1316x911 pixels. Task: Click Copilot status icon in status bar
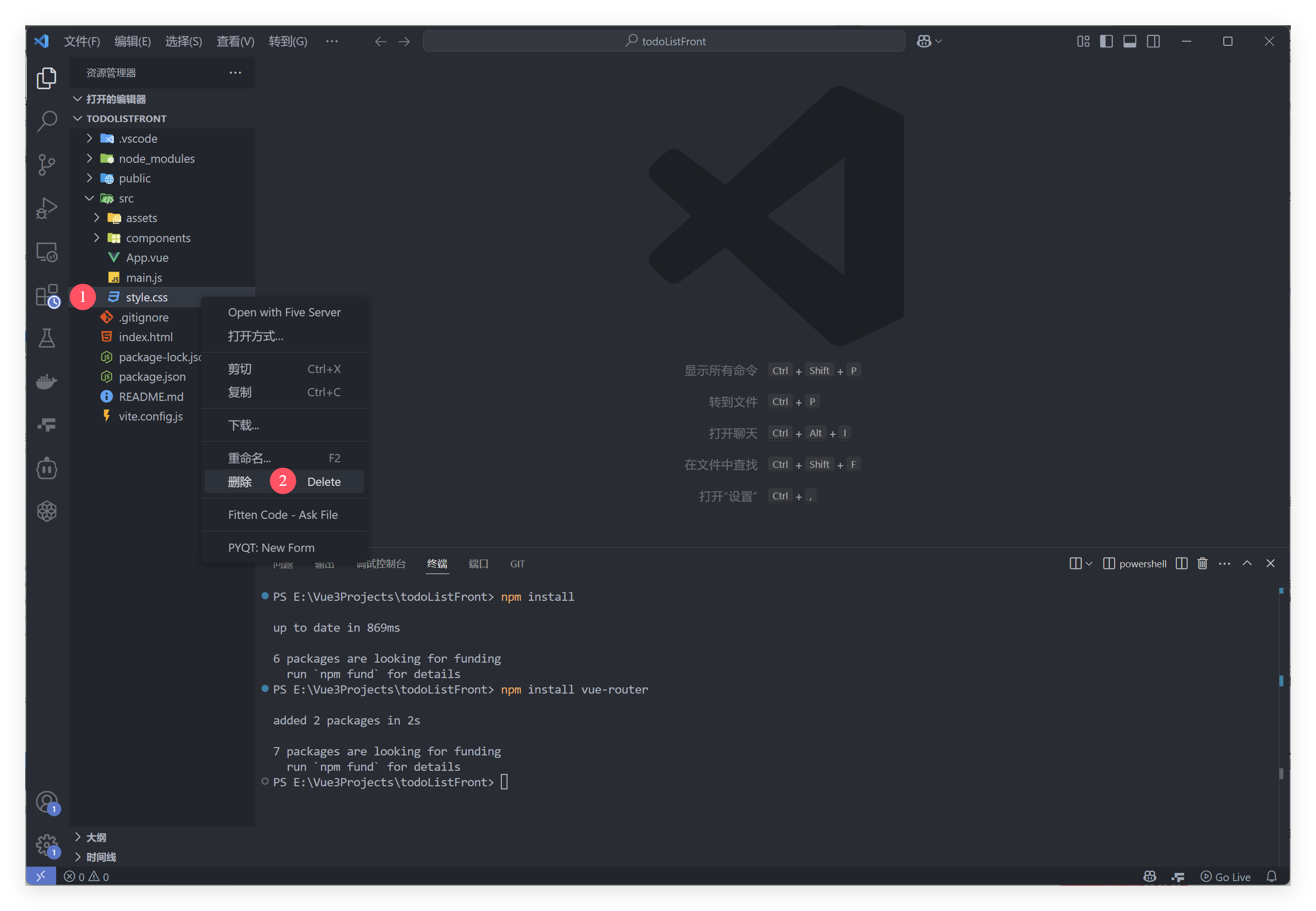[x=1150, y=876]
